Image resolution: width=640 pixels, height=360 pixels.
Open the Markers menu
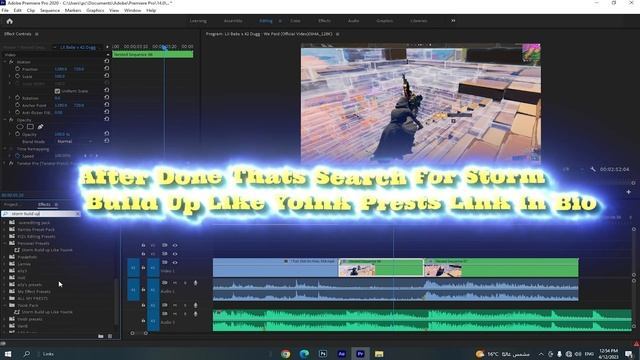click(73, 10)
